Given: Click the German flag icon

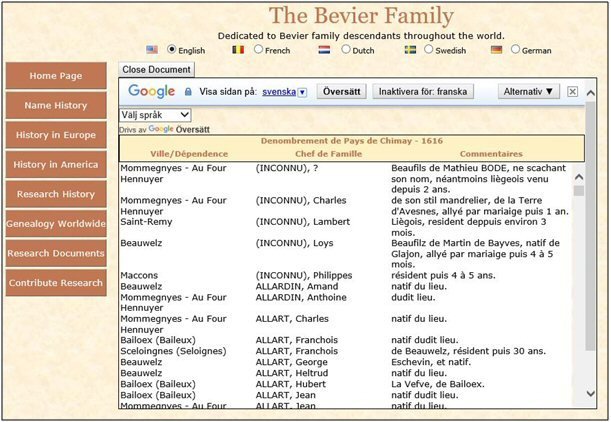Looking at the screenshot, I should pyautogui.click(x=496, y=49).
